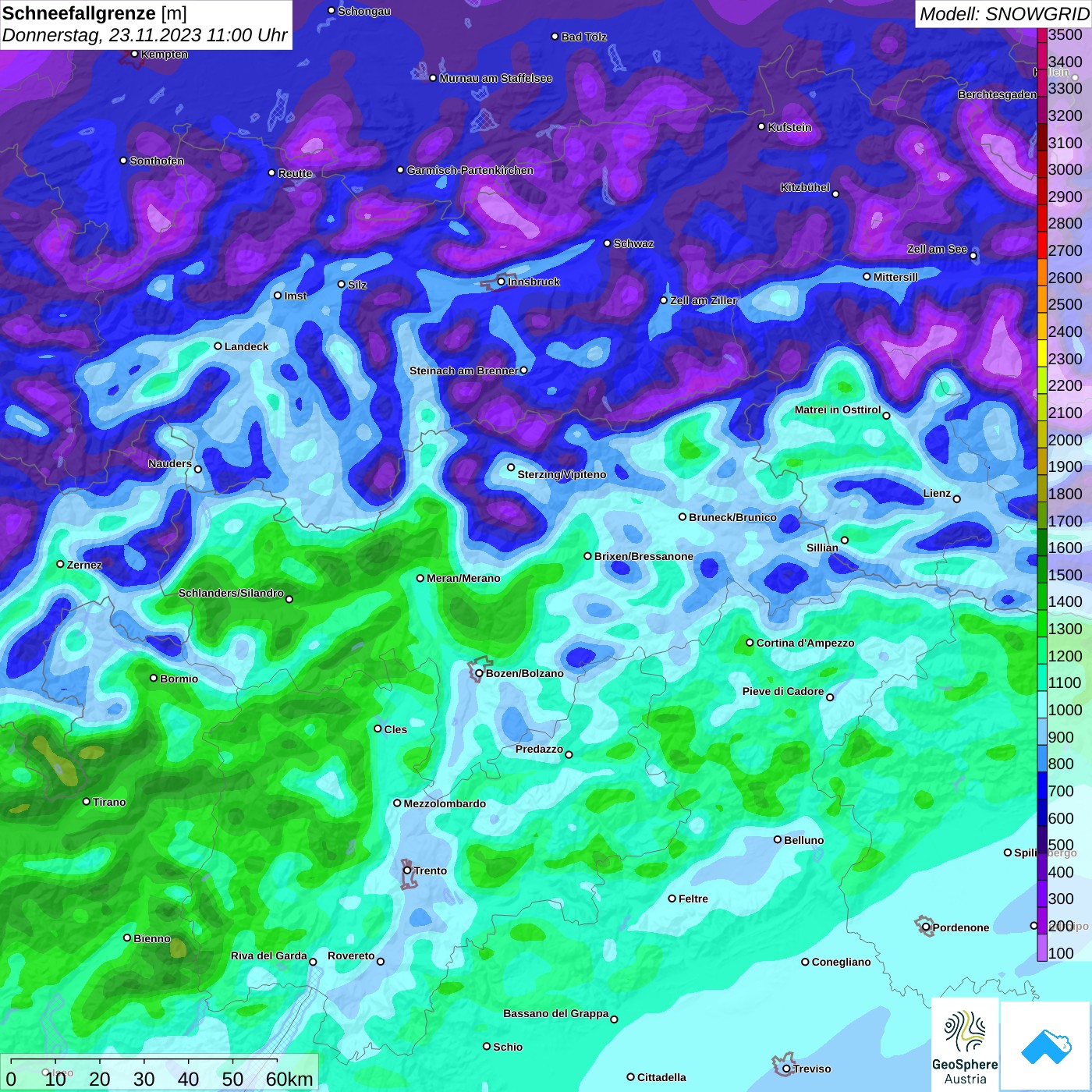1092x1092 pixels.
Task: Click the Schlanders/Silandro label
Action: tap(231, 593)
